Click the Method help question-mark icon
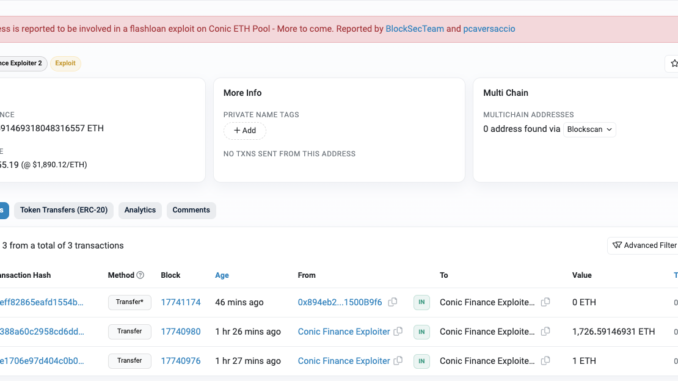678x381 pixels. pyautogui.click(x=140, y=275)
